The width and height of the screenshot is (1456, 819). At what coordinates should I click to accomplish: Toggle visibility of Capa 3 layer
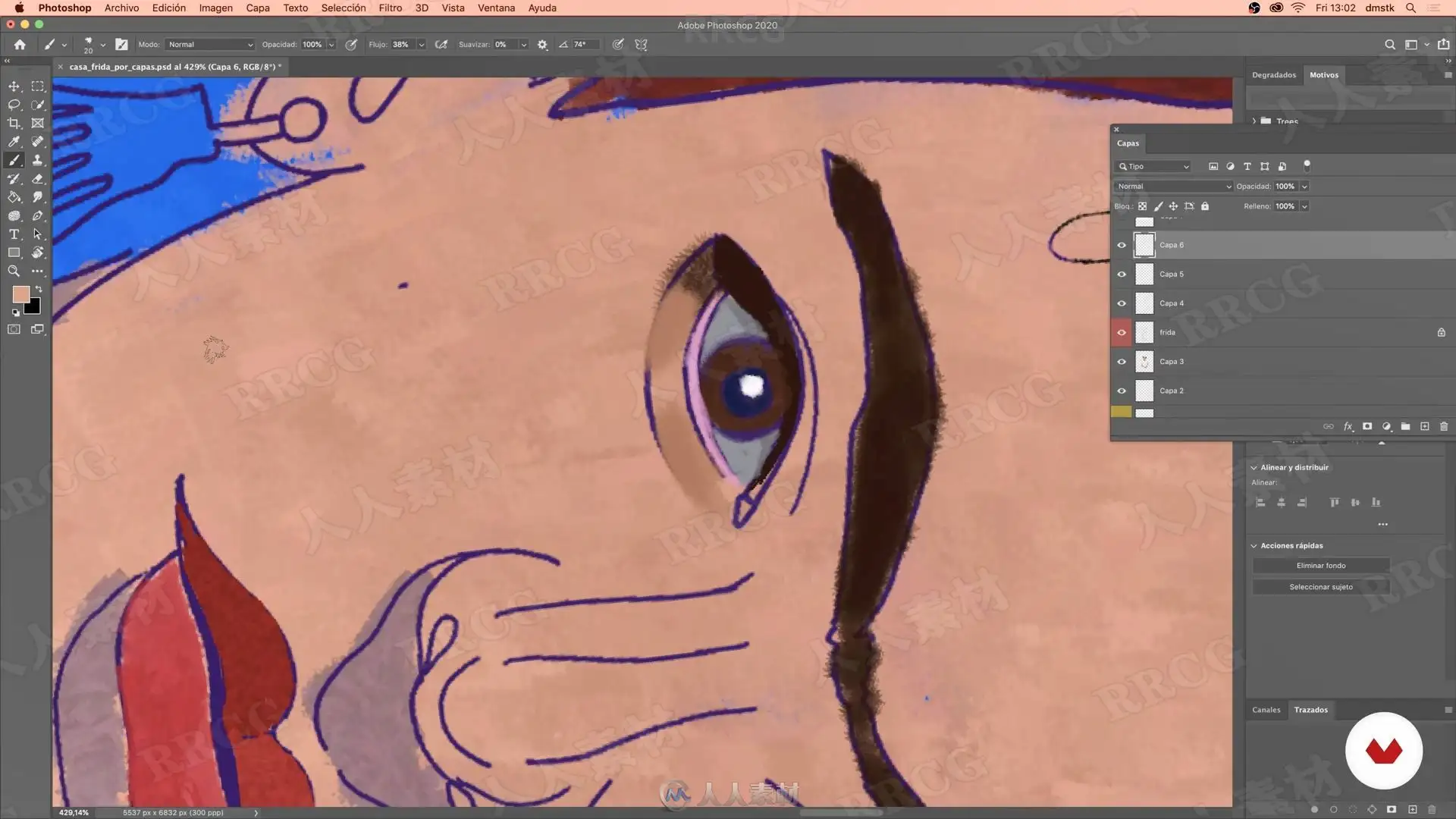tap(1122, 362)
